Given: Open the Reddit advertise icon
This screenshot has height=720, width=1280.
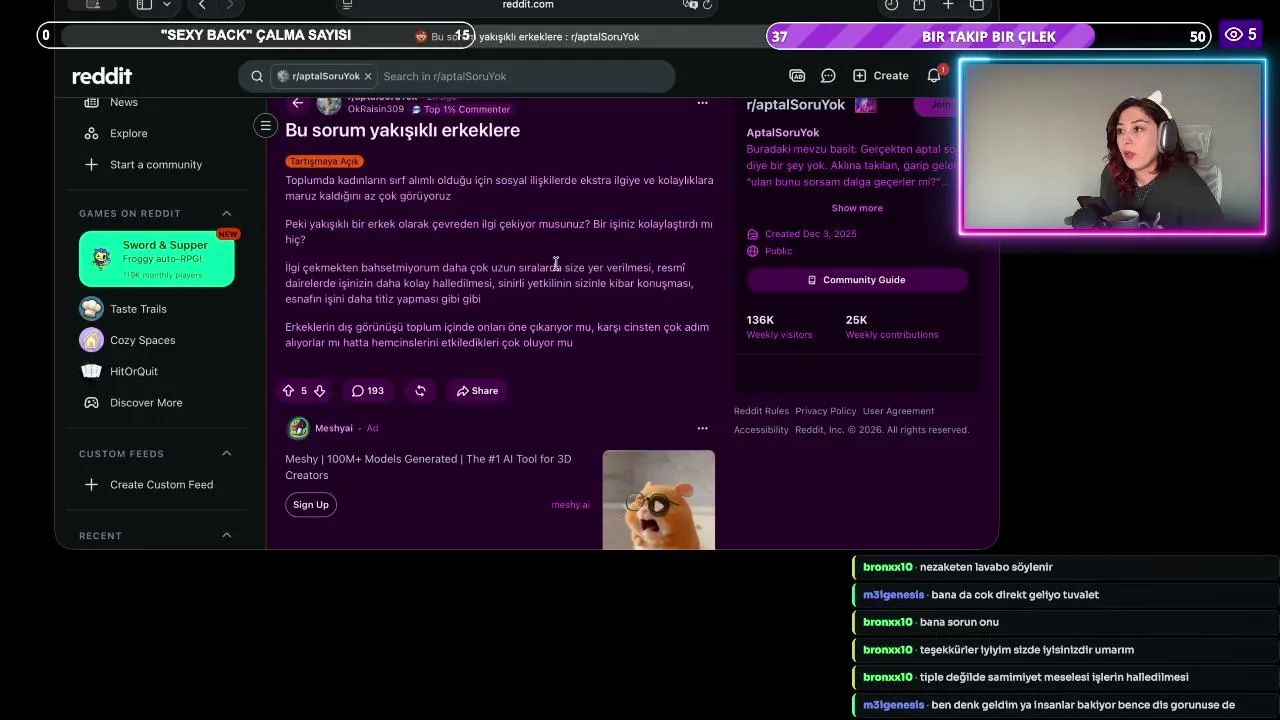Looking at the screenshot, I should [x=797, y=76].
